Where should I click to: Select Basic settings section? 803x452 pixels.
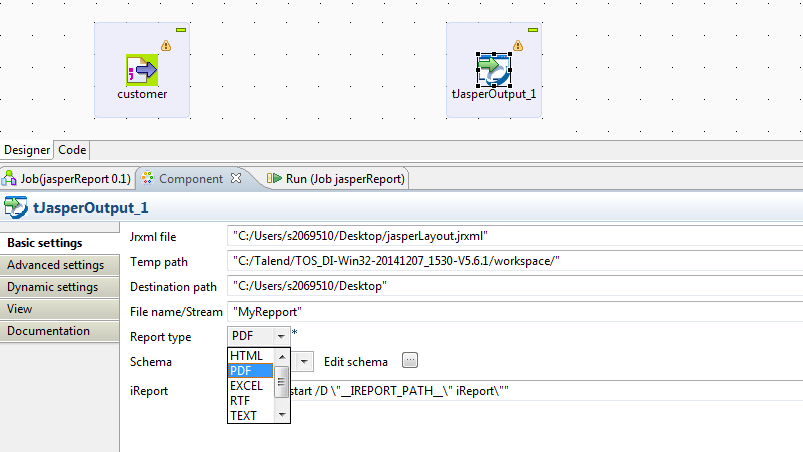click(59, 243)
